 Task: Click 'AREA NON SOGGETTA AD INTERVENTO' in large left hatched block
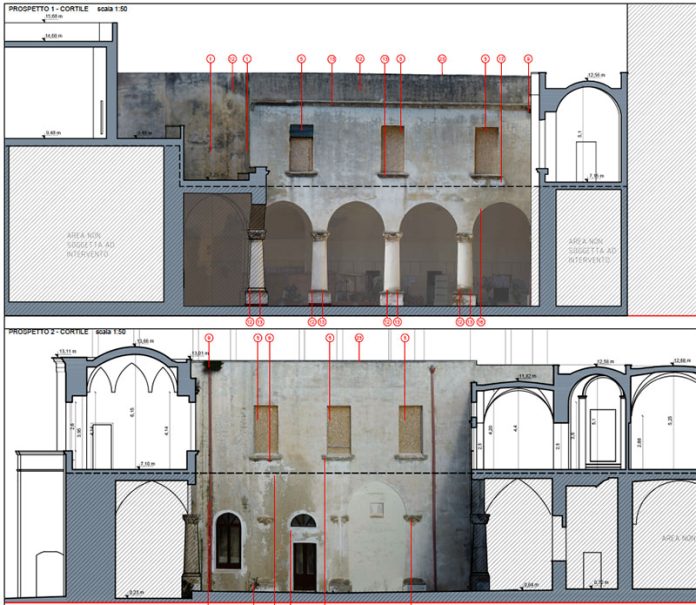point(91,245)
